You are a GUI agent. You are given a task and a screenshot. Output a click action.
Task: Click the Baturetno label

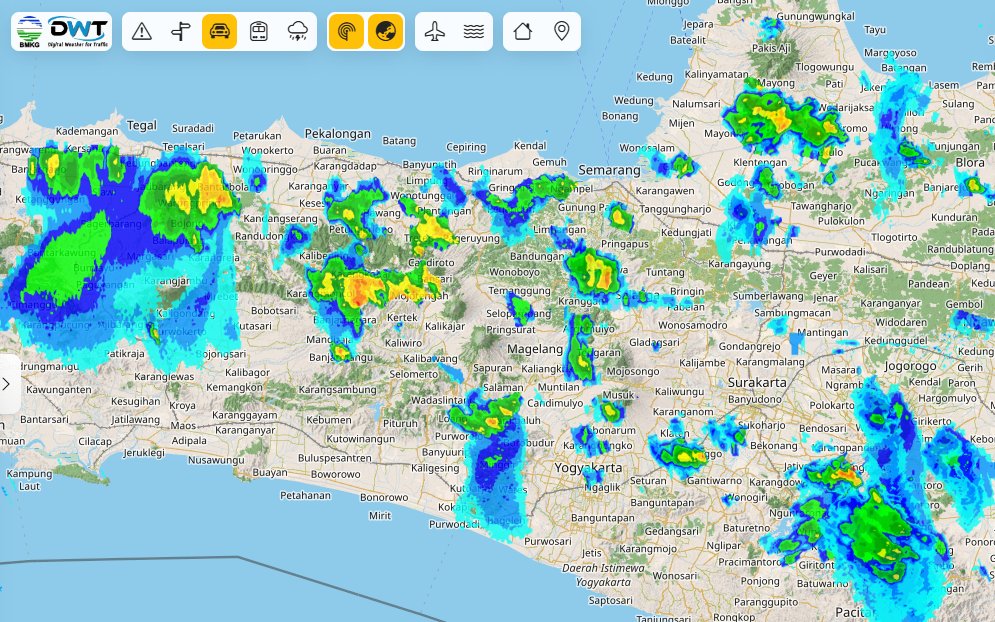tap(746, 527)
